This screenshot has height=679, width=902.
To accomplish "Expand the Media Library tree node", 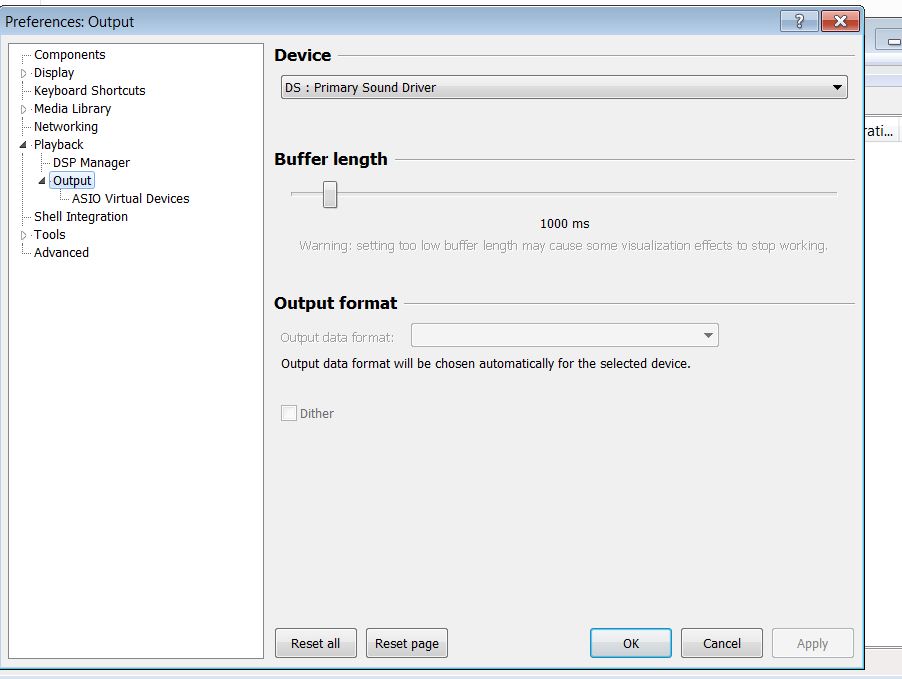I will click(24, 109).
